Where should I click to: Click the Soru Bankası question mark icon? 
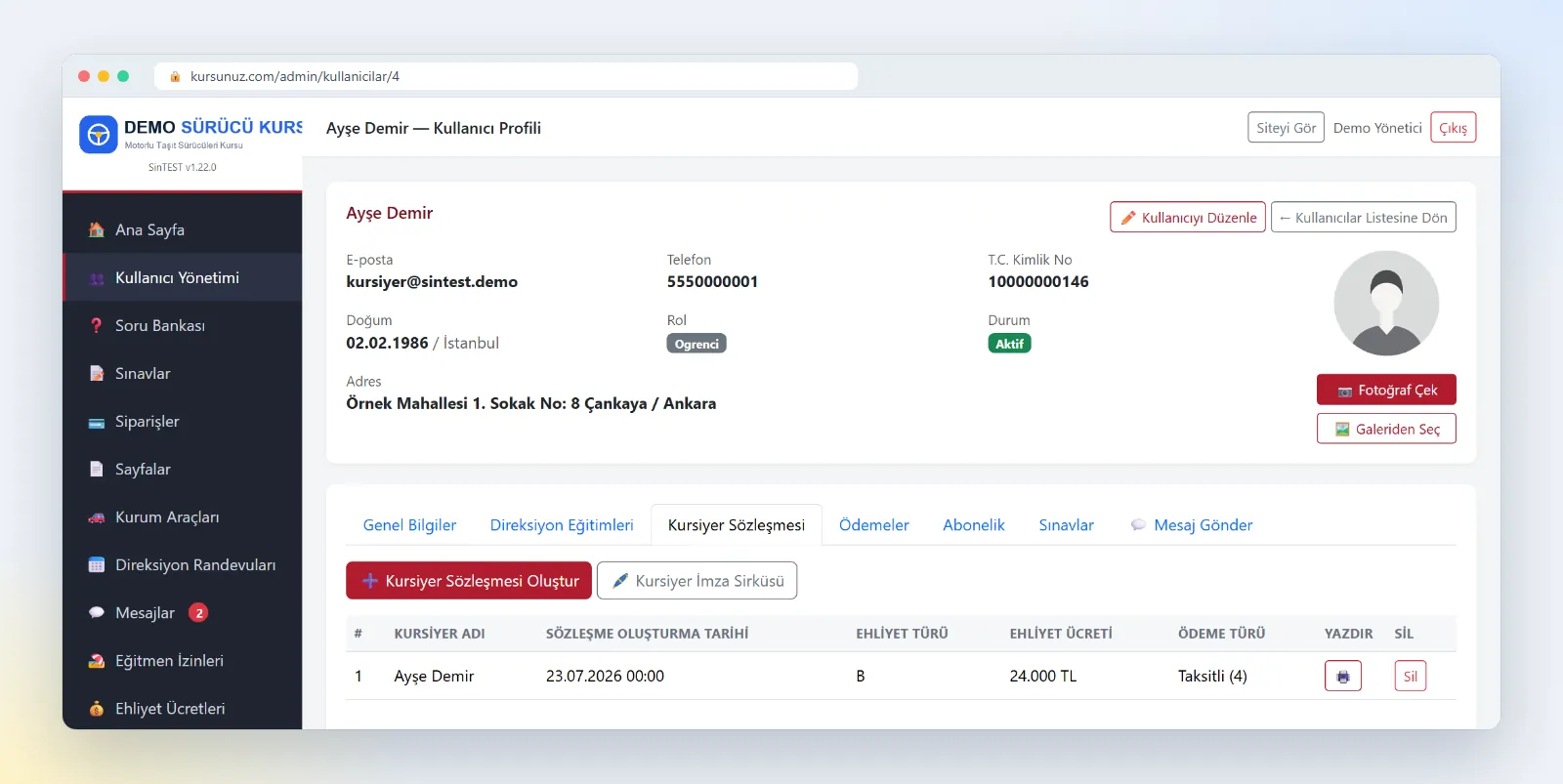coord(97,325)
